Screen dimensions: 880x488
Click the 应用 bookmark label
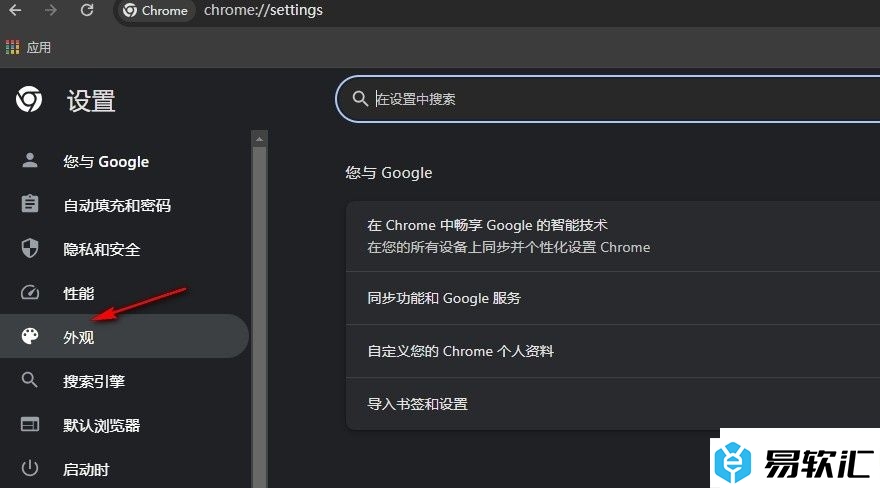(x=39, y=48)
